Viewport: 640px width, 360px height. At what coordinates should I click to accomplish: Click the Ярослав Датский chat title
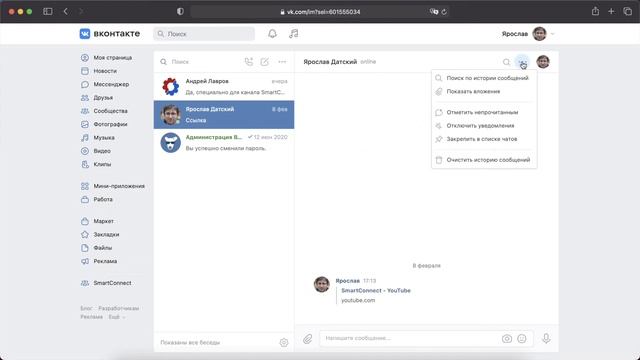pyautogui.click(x=330, y=62)
